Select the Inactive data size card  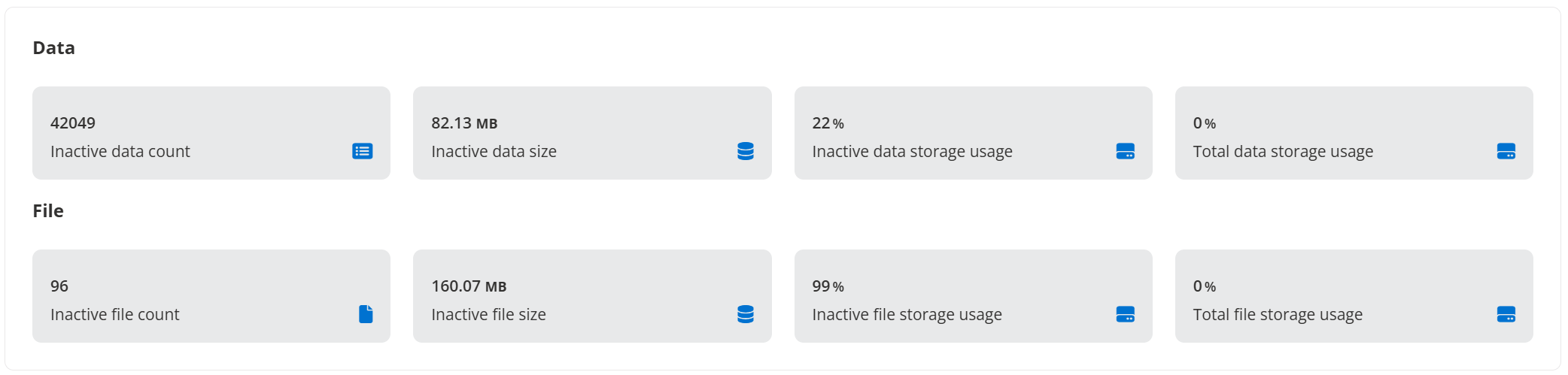pyautogui.click(x=592, y=133)
